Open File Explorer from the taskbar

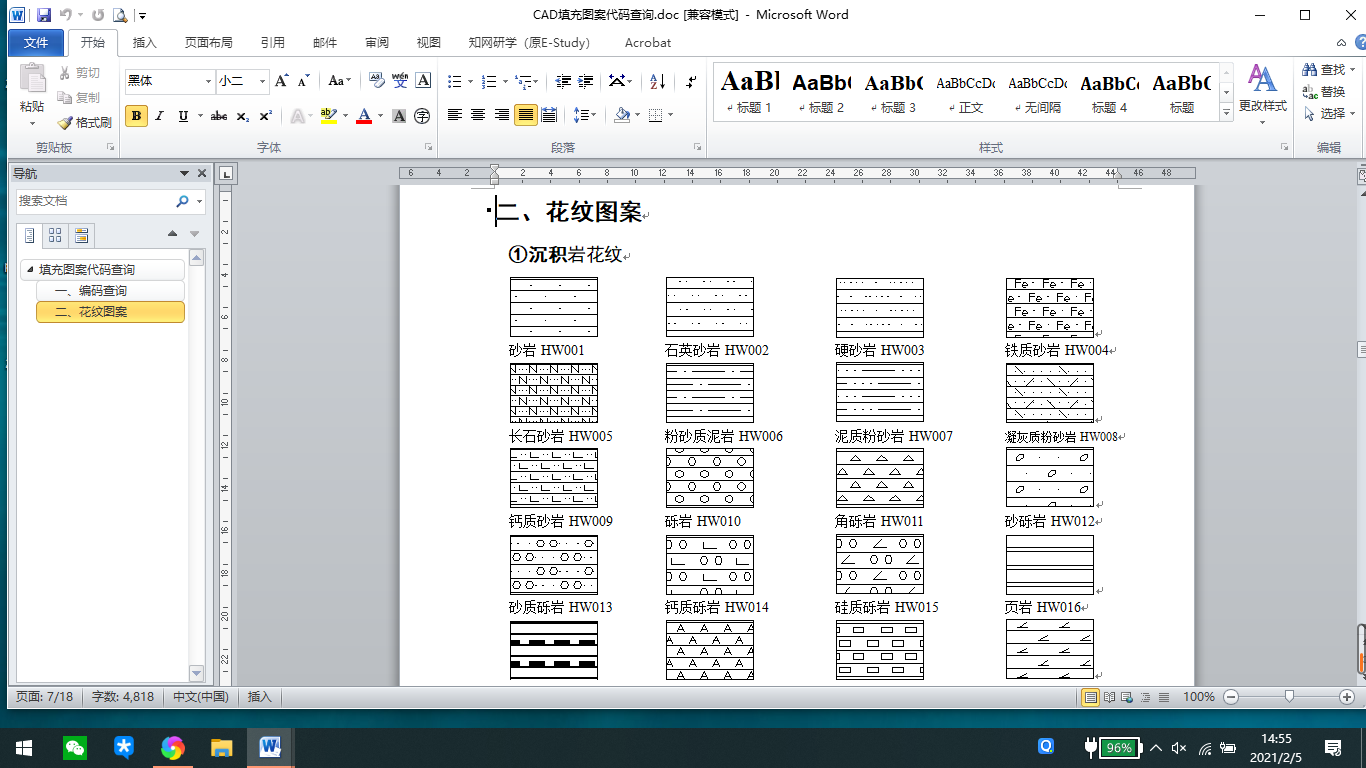coord(222,747)
